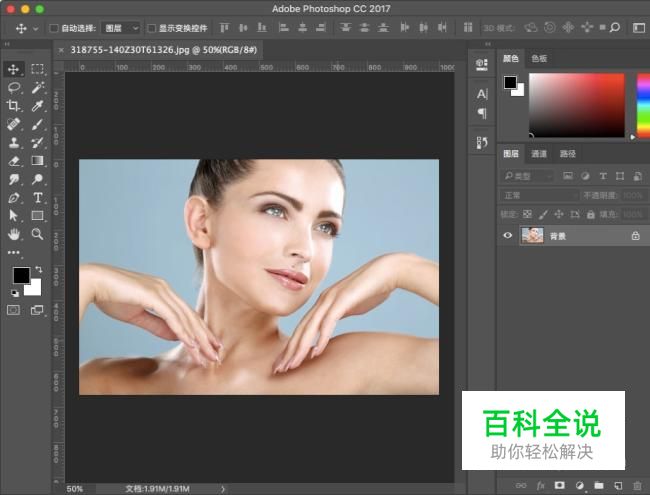The height and width of the screenshot is (495, 650).
Task: Switch to the 色板 tab
Action: (x=539, y=59)
